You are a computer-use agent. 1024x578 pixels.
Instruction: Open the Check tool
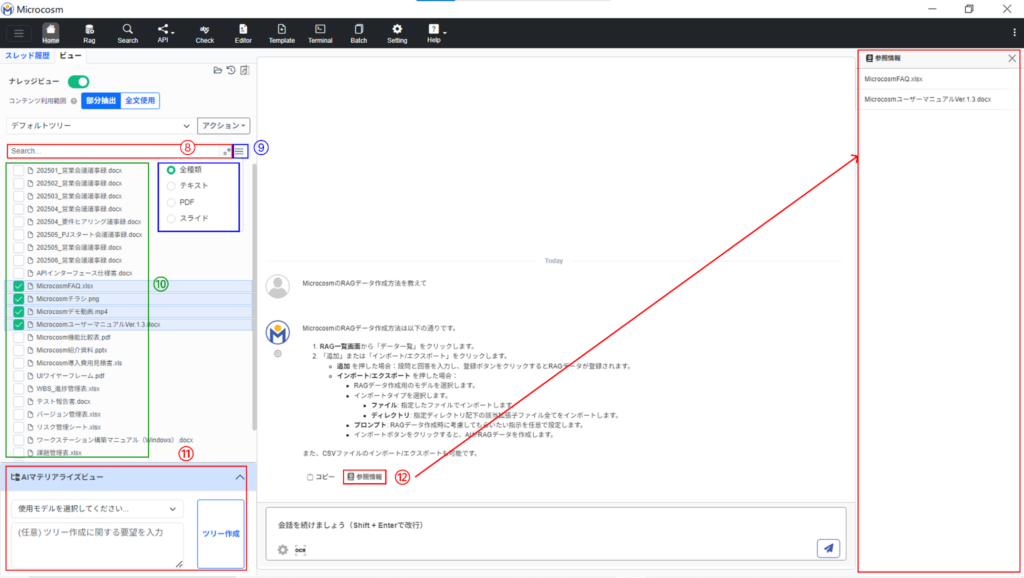coord(204,33)
